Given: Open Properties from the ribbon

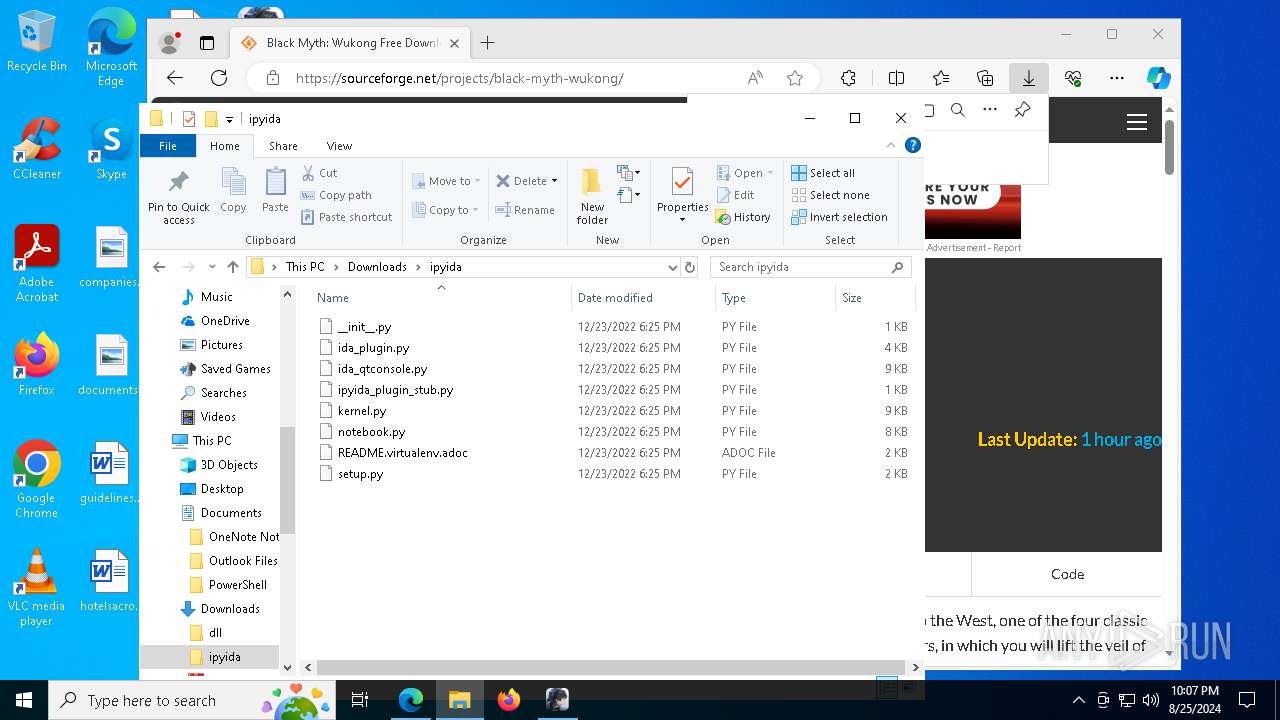Looking at the screenshot, I should click(x=682, y=196).
